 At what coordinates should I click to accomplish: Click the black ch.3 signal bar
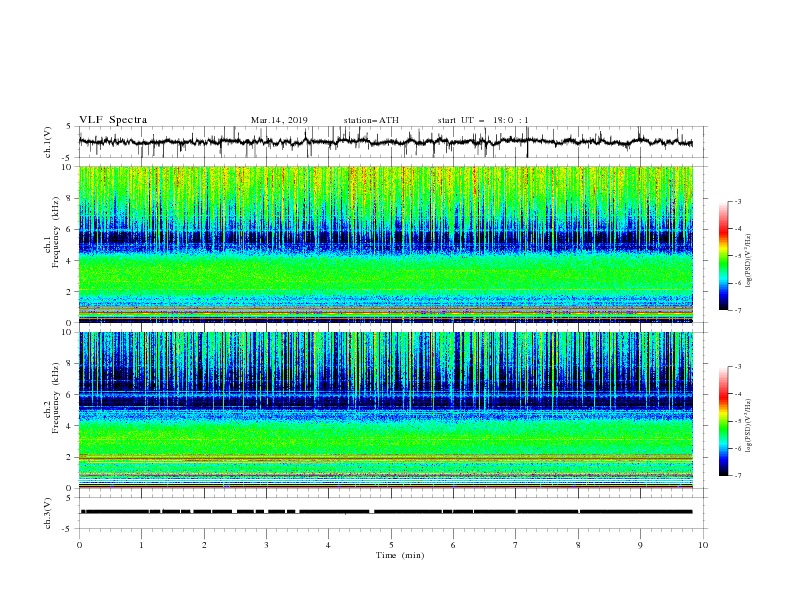coord(385,512)
